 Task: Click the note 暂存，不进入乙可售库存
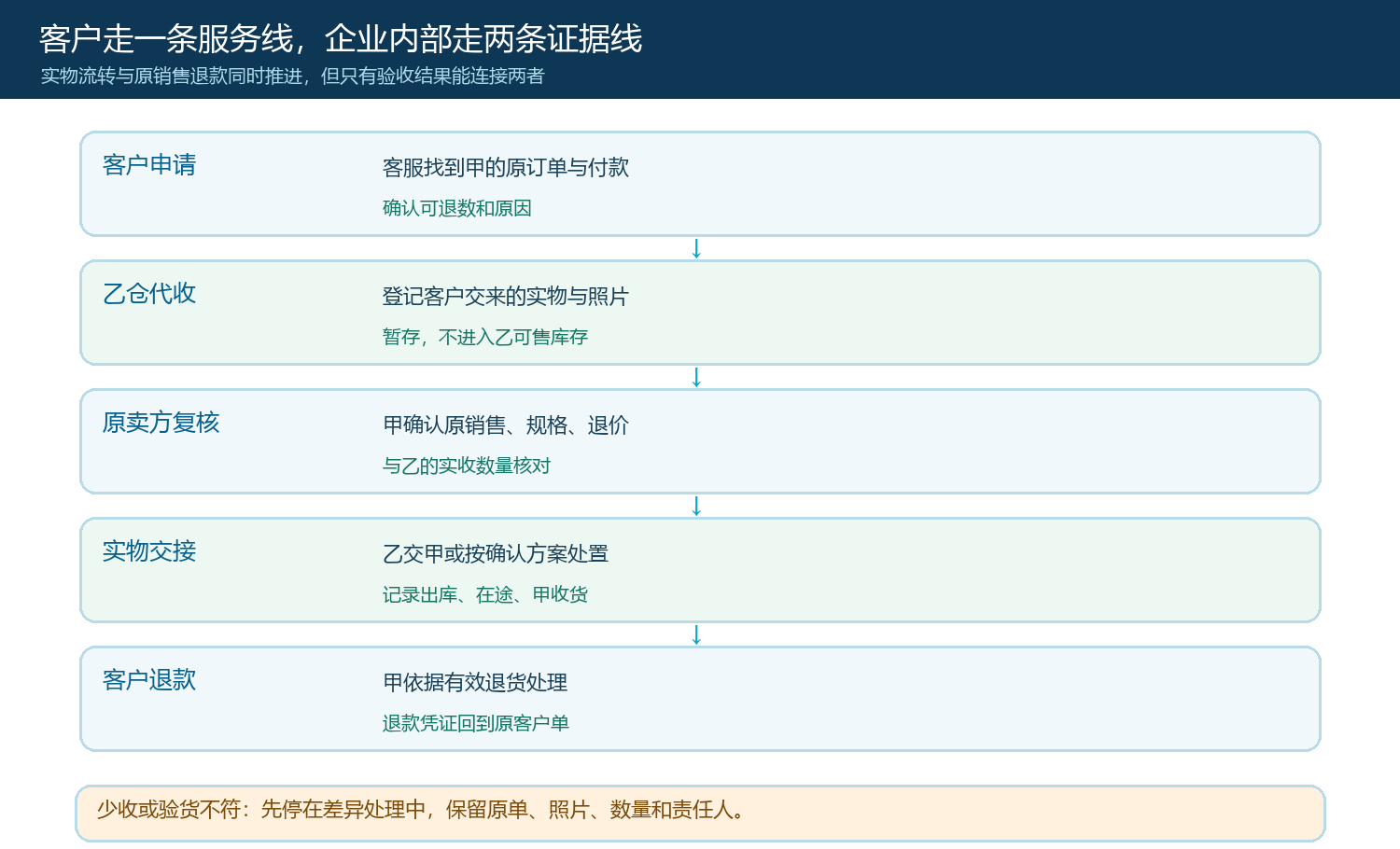(x=485, y=337)
